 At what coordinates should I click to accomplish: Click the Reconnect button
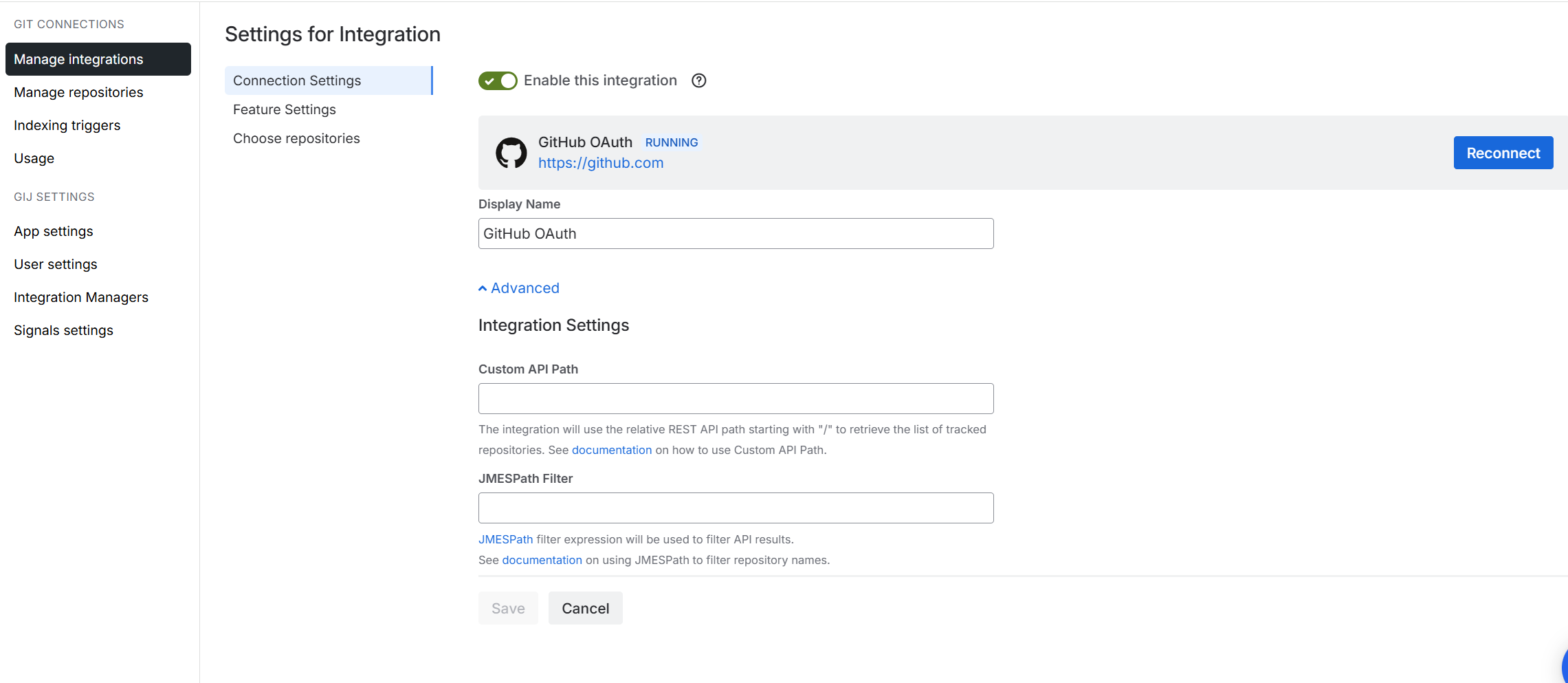point(1503,153)
